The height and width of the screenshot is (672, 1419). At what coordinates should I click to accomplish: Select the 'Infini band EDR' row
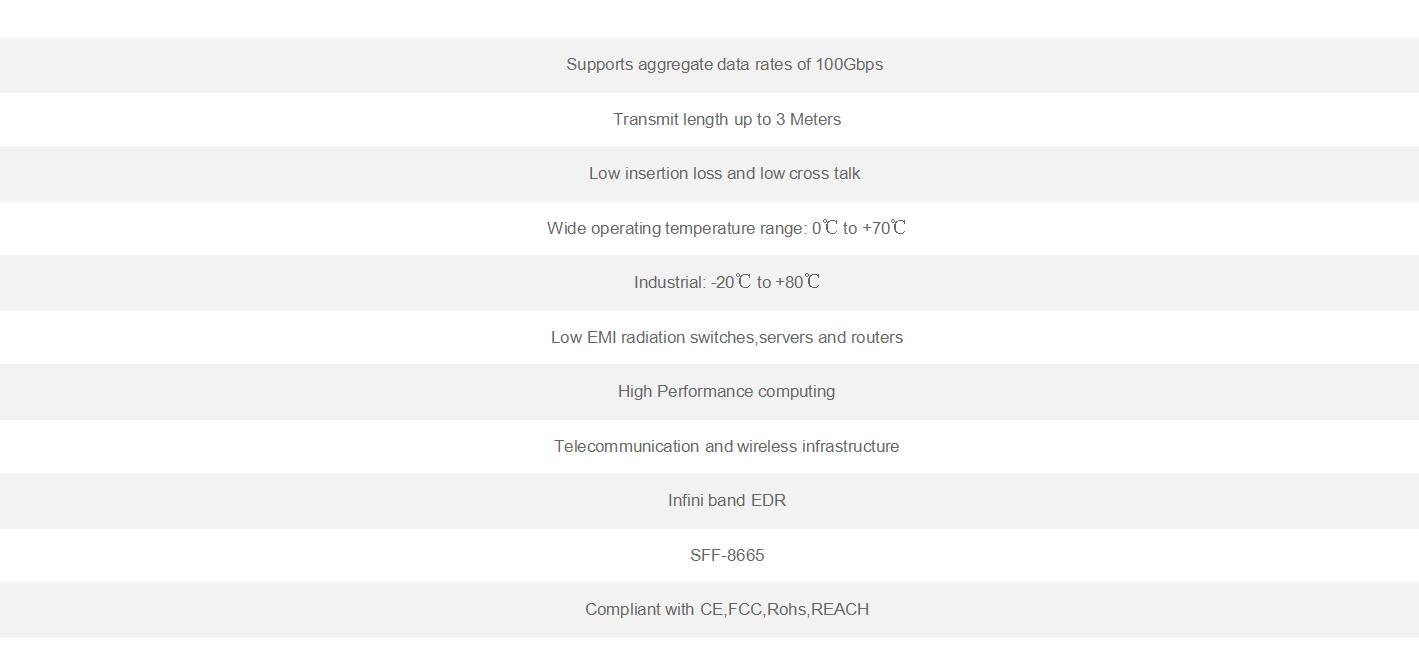click(727, 501)
